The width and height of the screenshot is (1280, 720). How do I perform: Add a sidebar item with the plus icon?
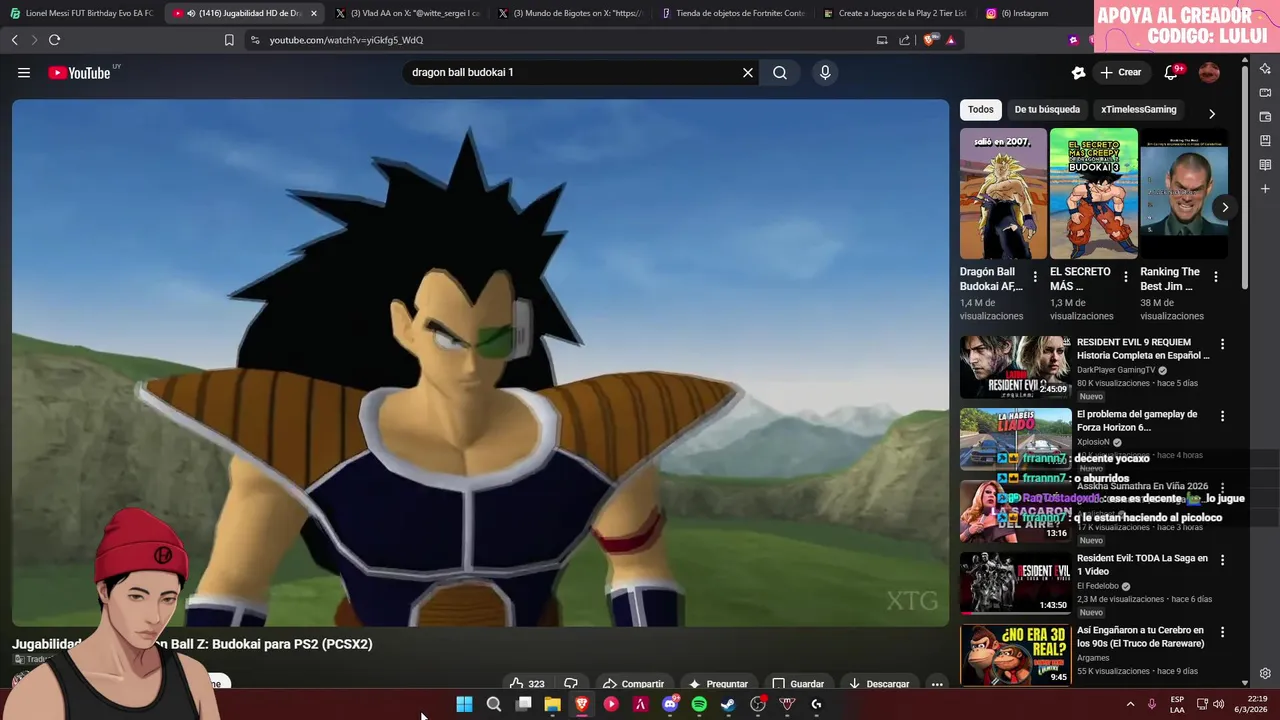click(1265, 189)
